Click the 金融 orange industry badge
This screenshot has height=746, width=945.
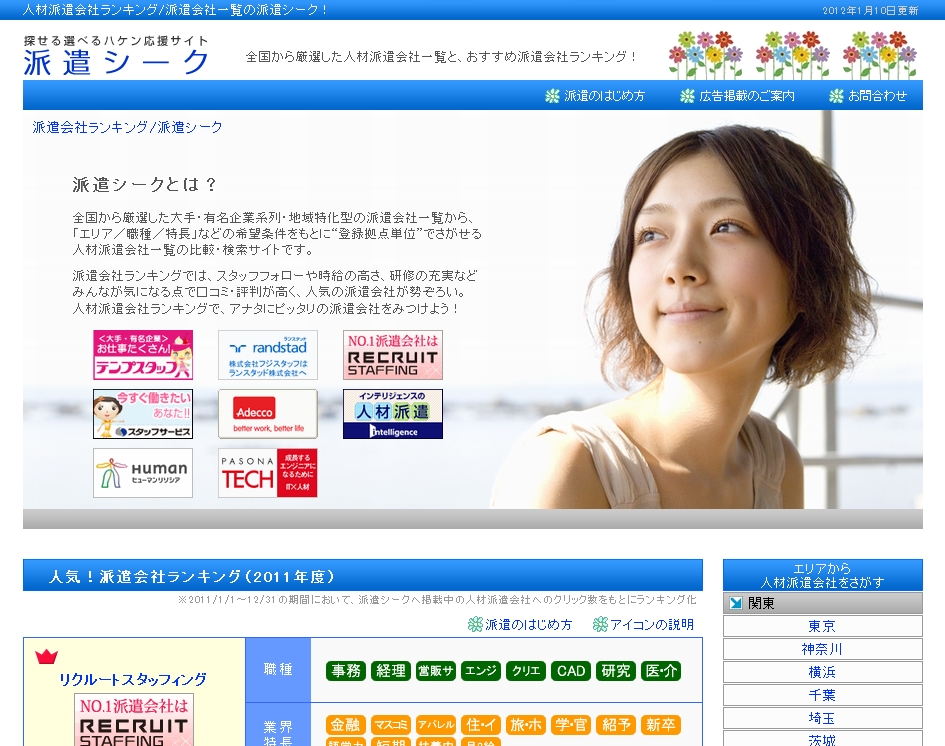tap(346, 724)
